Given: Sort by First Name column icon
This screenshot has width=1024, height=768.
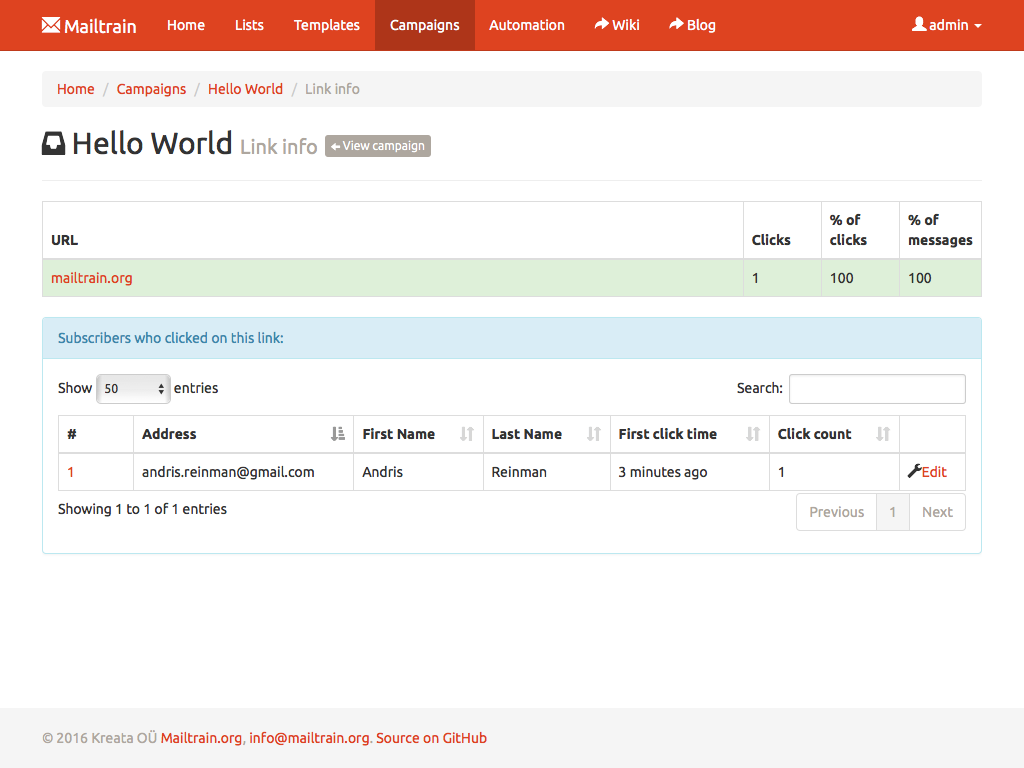Looking at the screenshot, I should (466, 434).
